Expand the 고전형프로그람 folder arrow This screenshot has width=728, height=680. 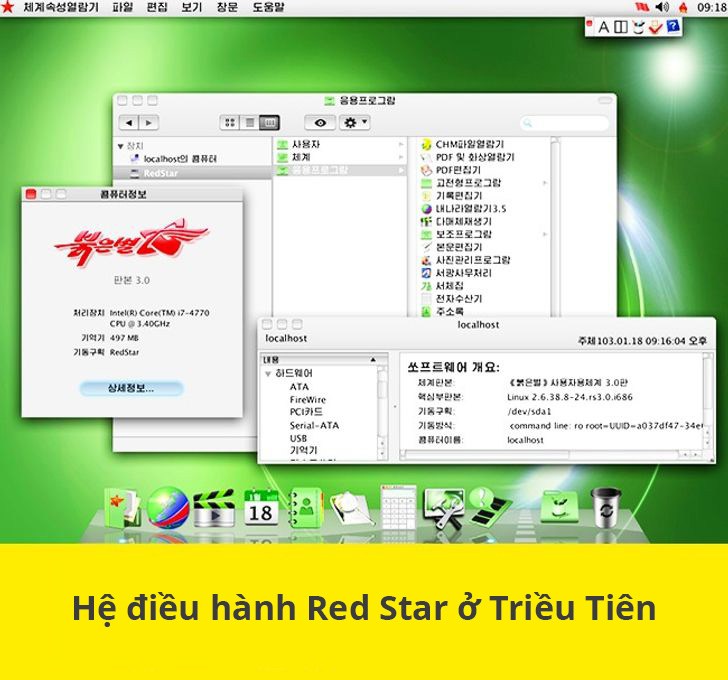coord(545,183)
